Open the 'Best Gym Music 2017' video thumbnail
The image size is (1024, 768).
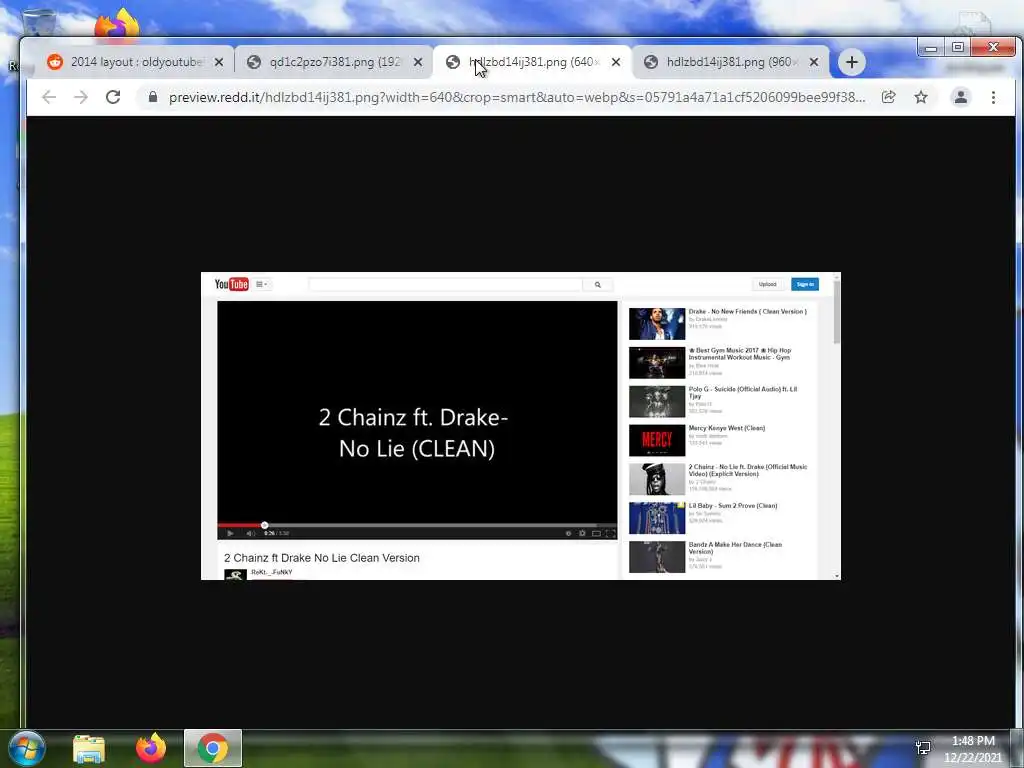pyautogui.click(x=657, y=362)
